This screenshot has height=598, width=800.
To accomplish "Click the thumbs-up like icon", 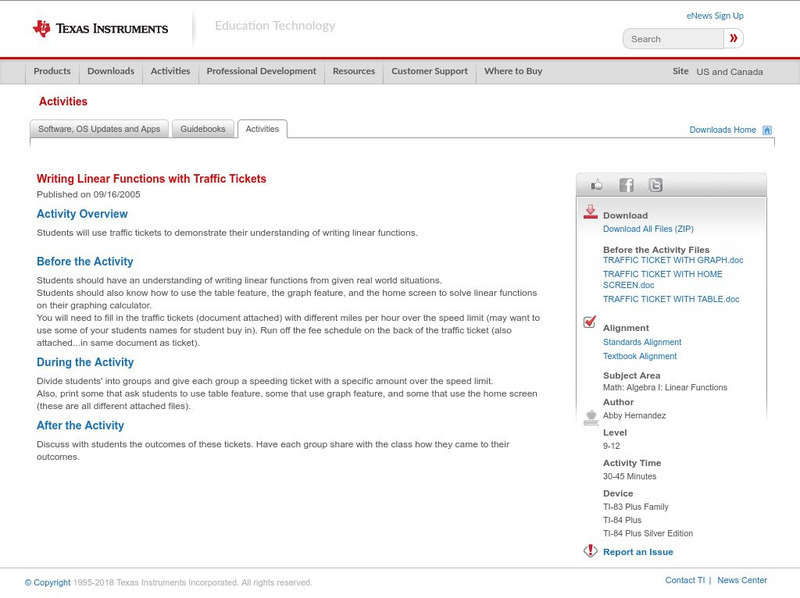I will 596,185.
